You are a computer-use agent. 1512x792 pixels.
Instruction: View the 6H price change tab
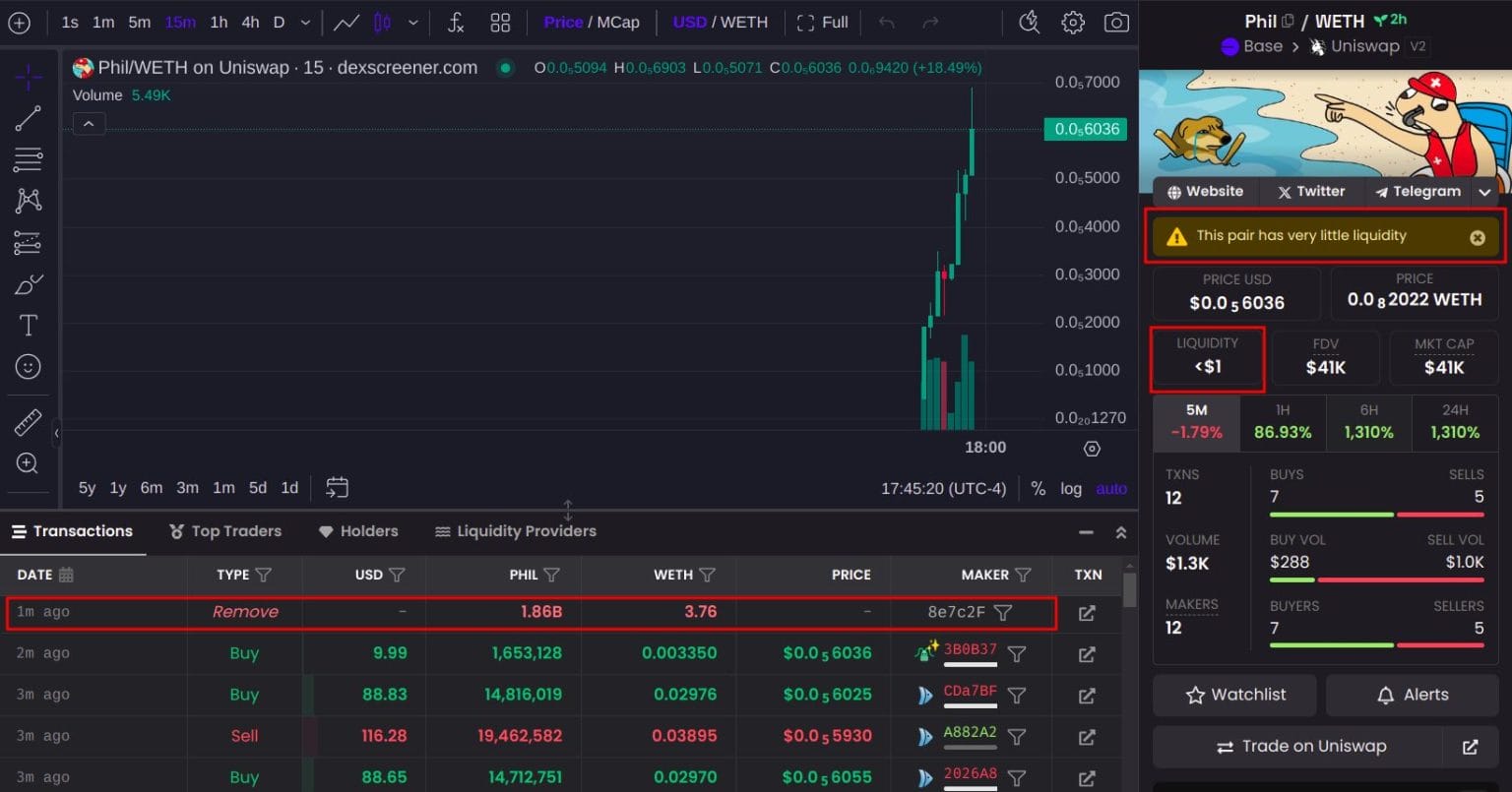click(1368, 422)
